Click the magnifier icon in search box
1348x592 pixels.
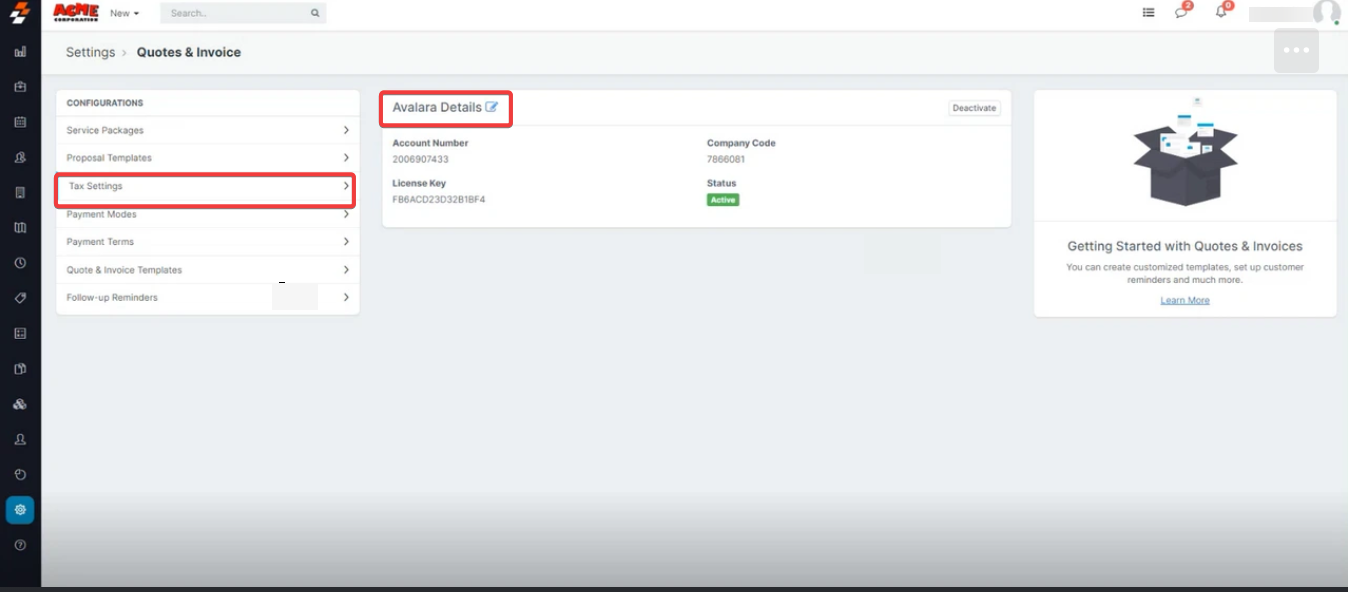click(x=315, y=13)
